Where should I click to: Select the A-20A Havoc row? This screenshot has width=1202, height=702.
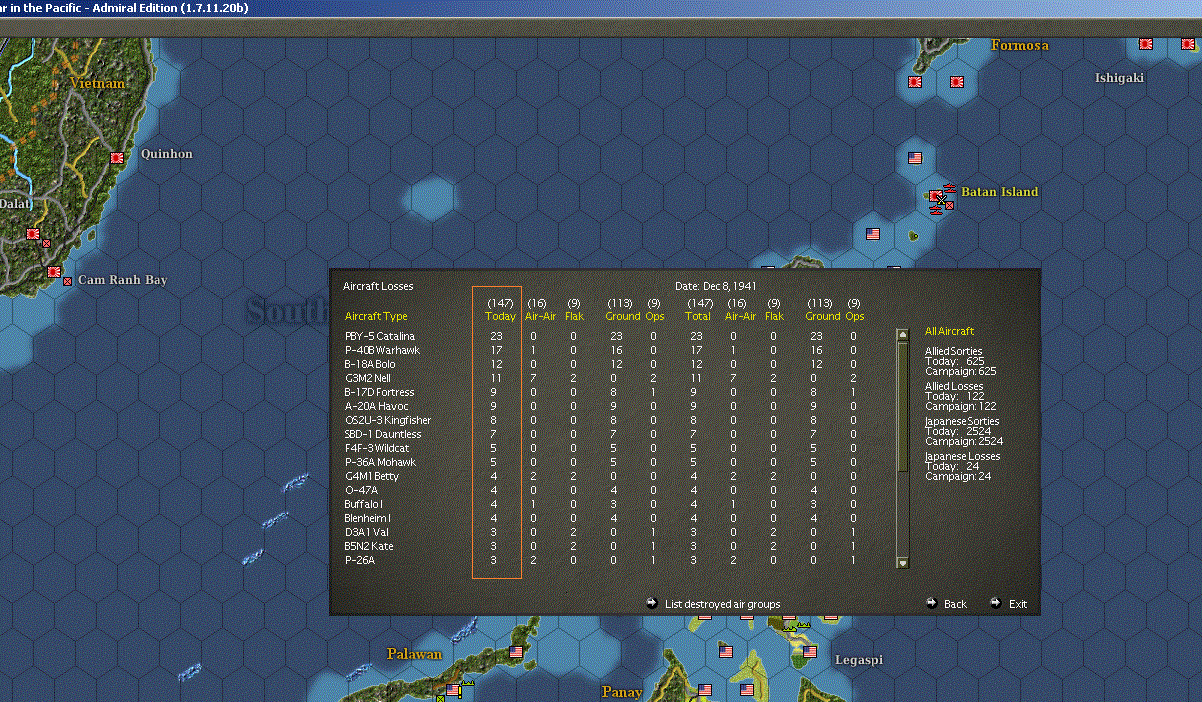(600, 406)
